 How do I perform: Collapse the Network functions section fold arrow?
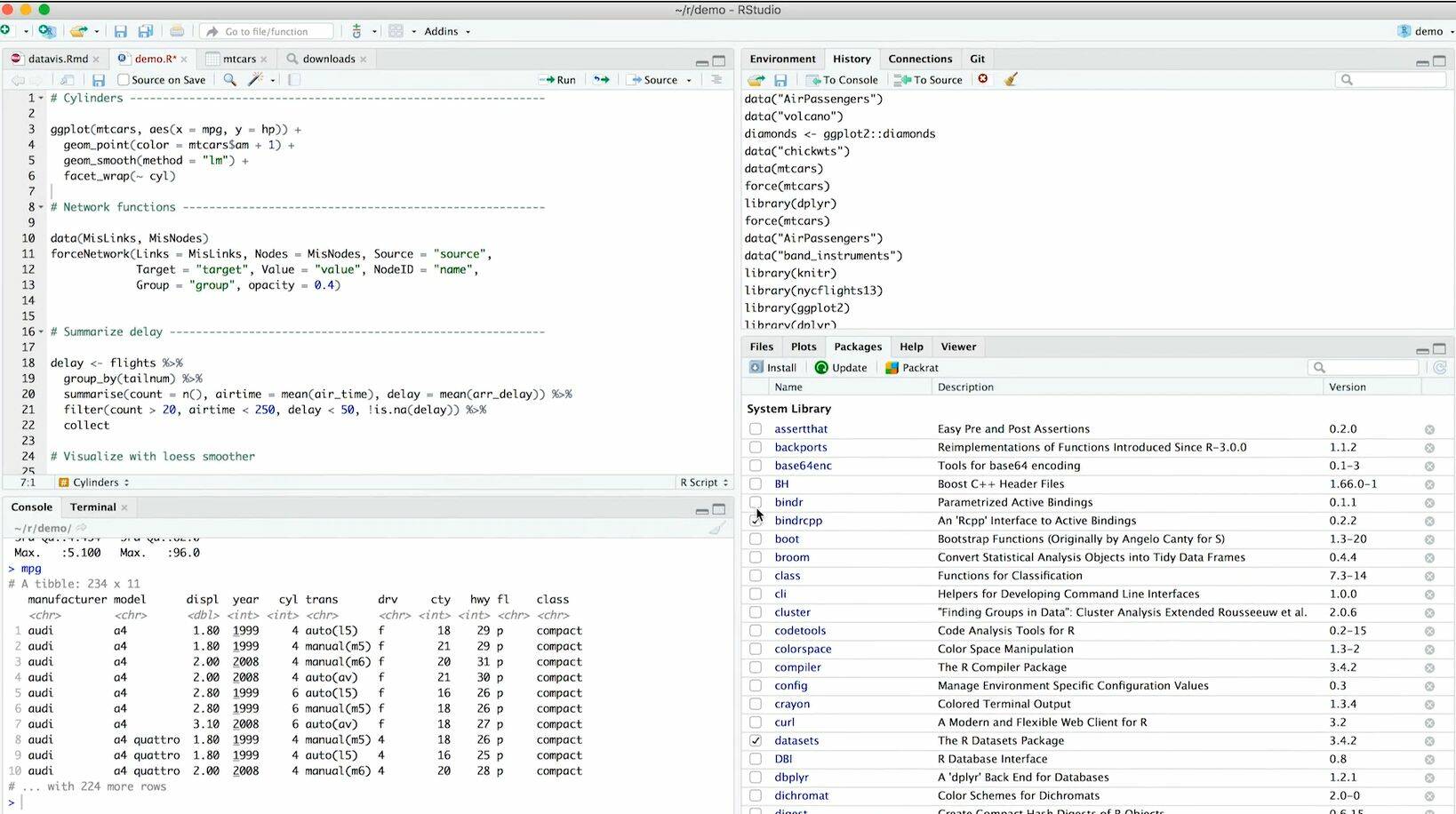point(41,207)
